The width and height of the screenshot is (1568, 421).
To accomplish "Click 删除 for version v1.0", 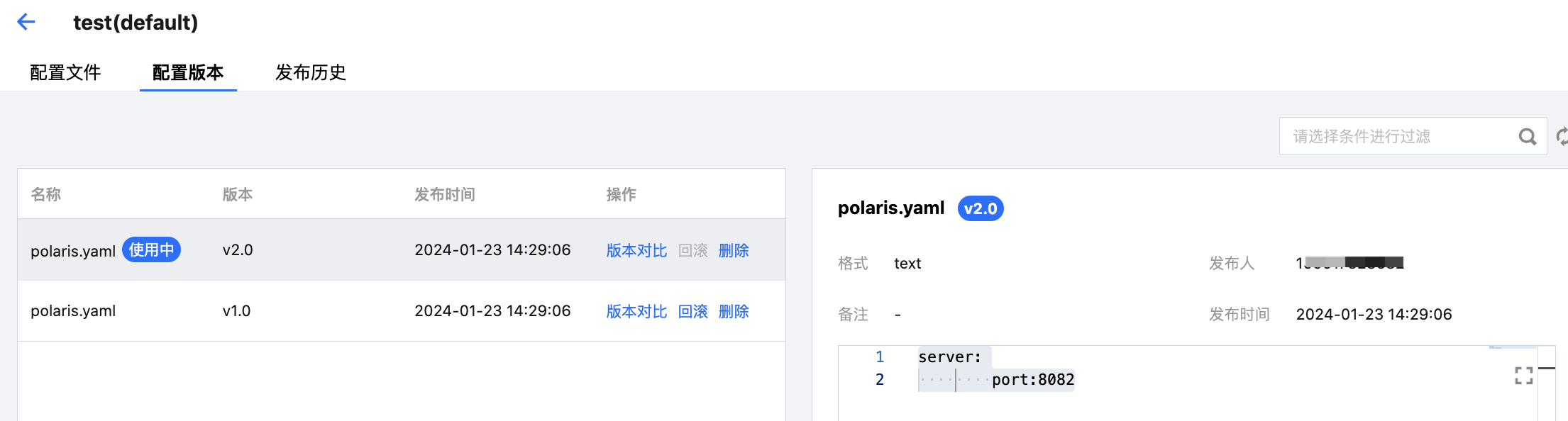I will 734,311.
